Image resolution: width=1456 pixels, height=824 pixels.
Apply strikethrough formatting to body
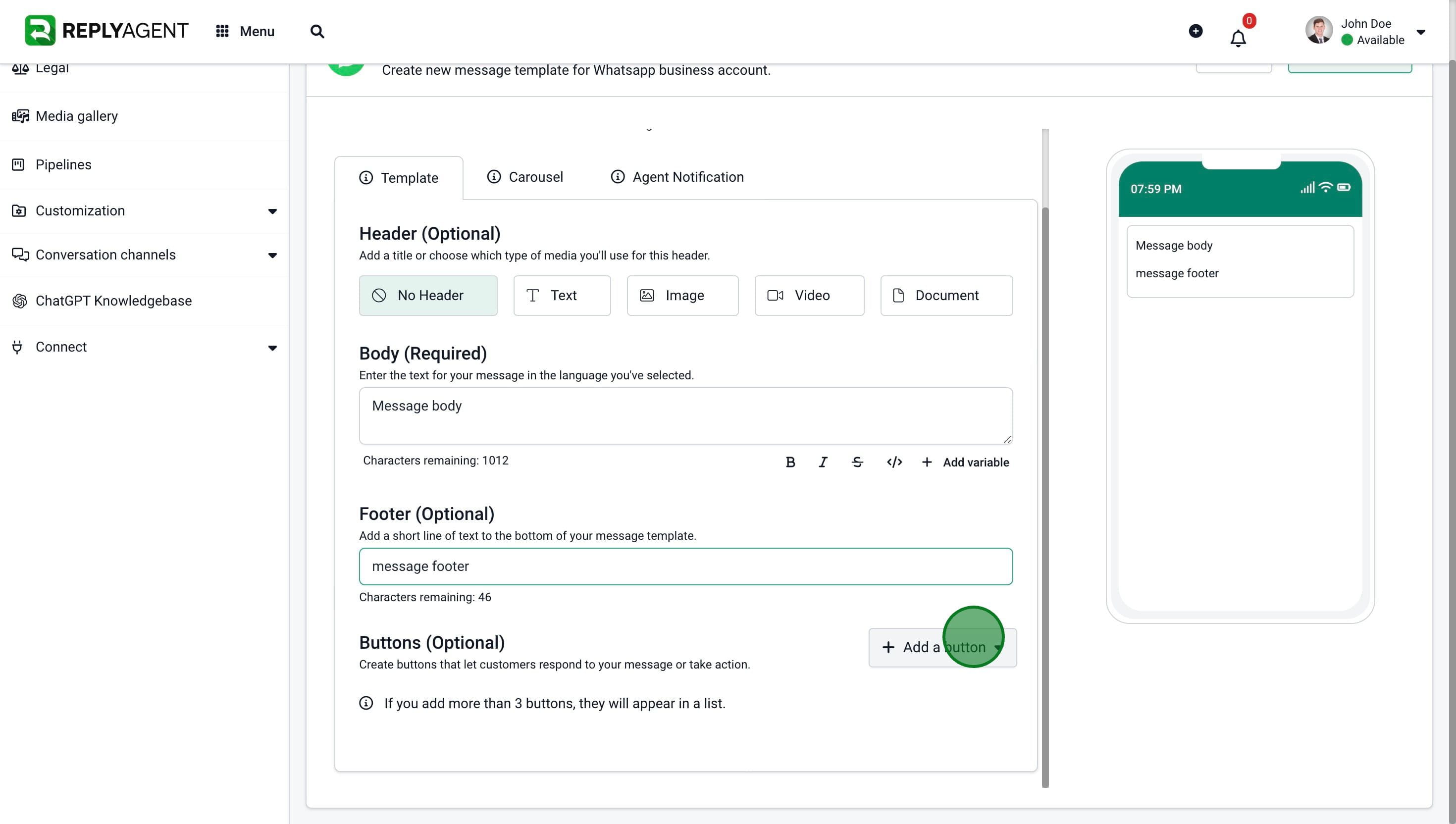857,463
